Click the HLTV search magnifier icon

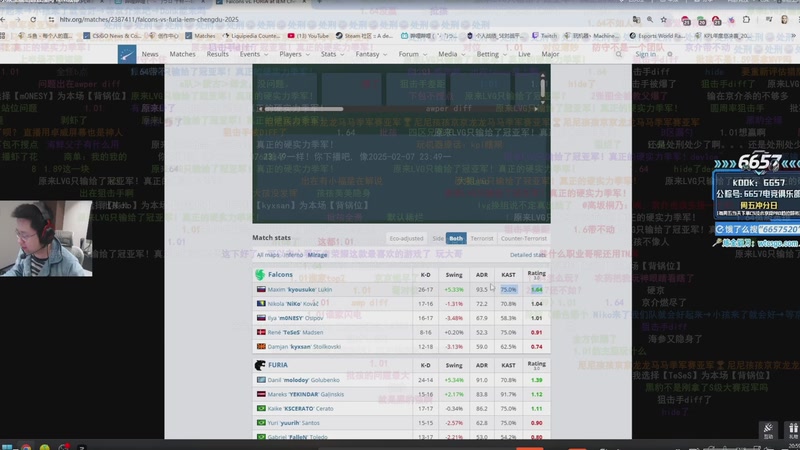click(x=619, y=54)
